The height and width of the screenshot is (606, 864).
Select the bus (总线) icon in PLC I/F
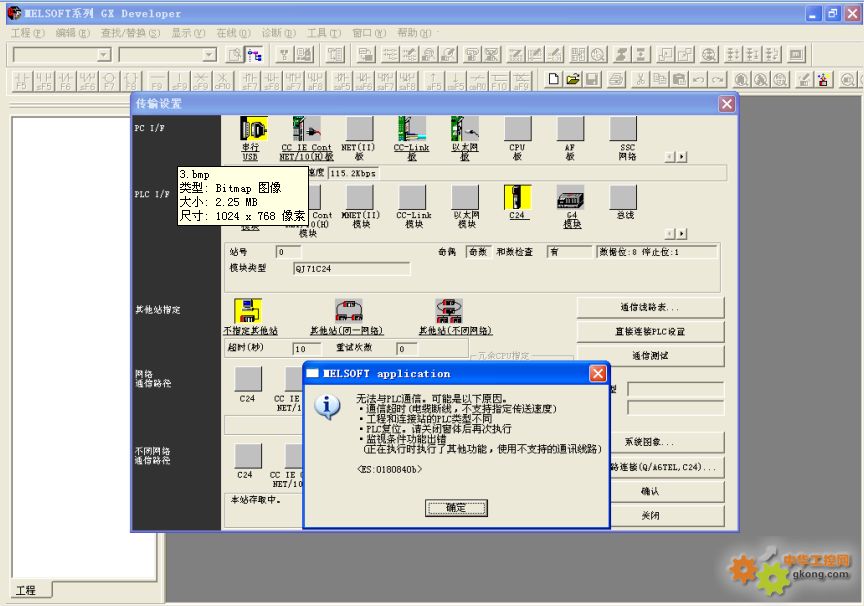pyautogui.click(x=623, y=197)
